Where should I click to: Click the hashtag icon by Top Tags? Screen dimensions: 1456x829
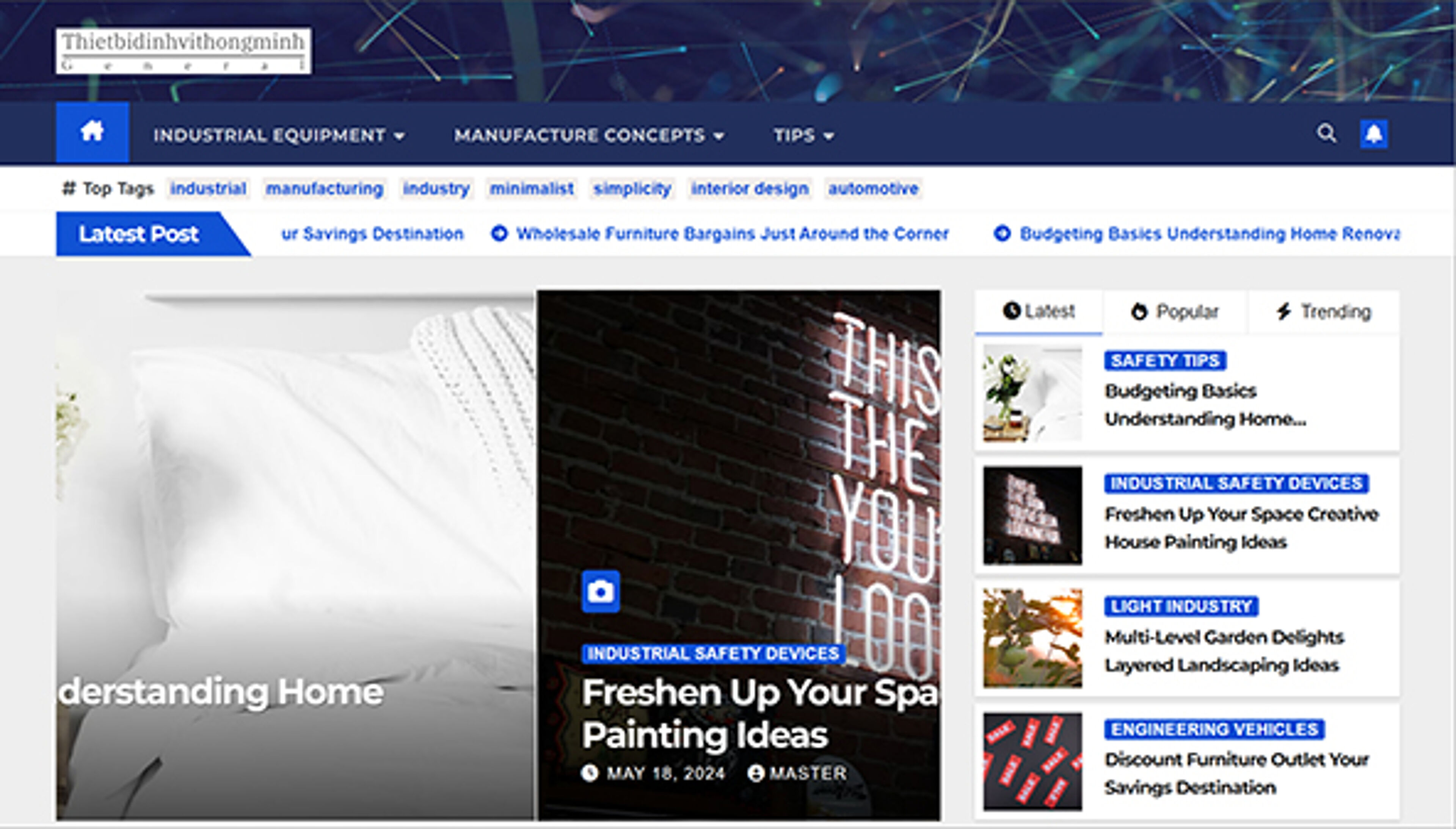68,188
